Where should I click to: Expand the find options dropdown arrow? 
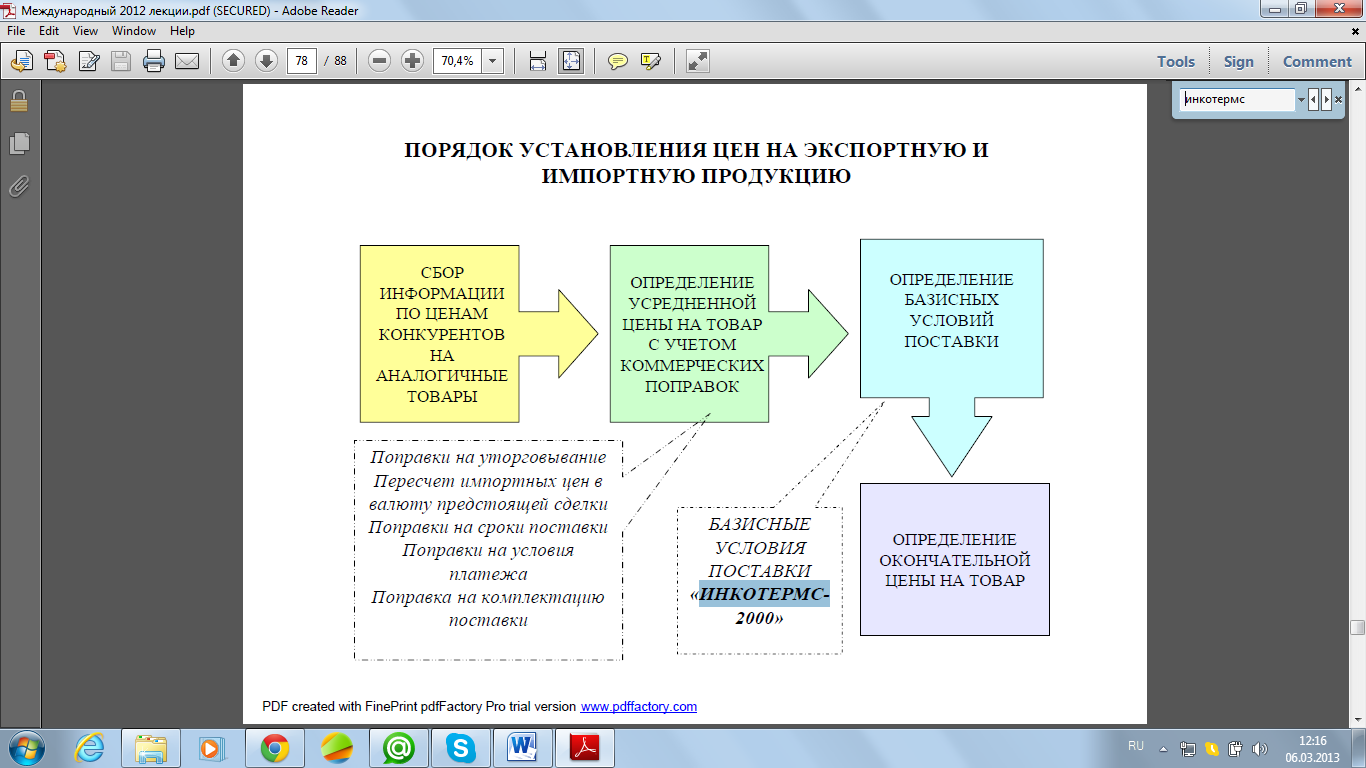(x=1301, y=100)
